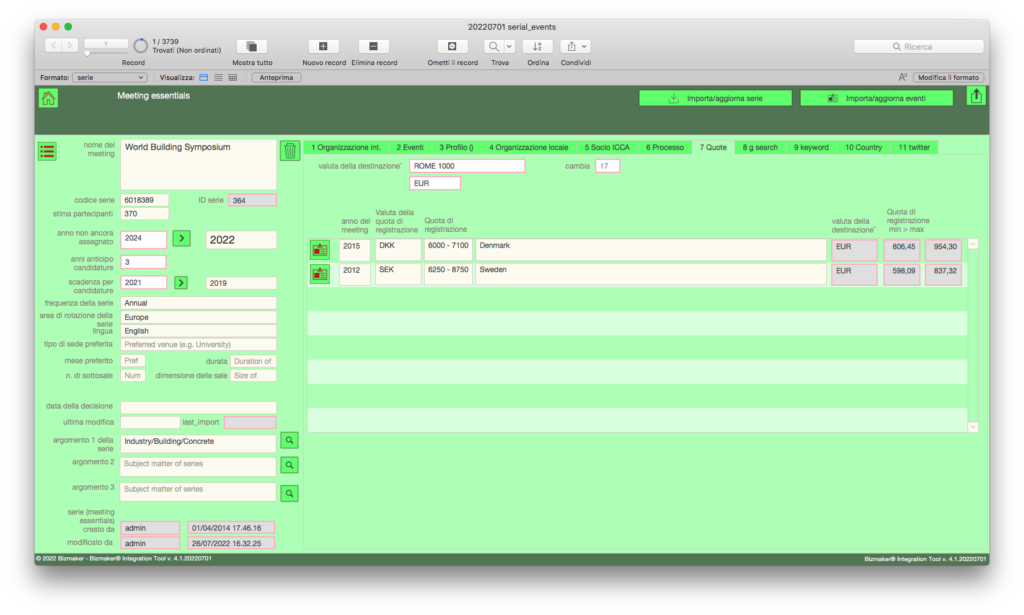The width and height of the screenshot is (1024, 615).
Task: Click the frequenza della serie Annual field
Action: pos(199,303)
